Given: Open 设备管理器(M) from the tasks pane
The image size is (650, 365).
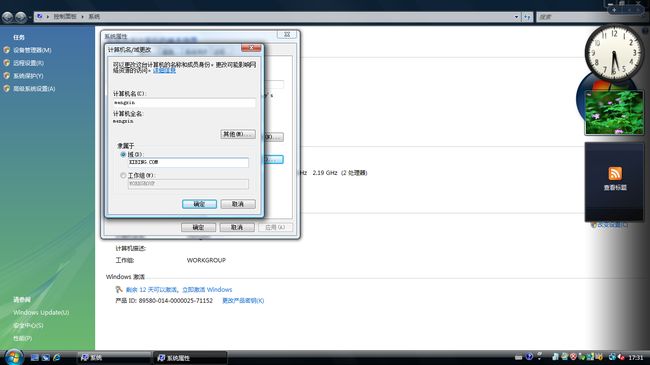Looking at the screenshot, I should click(x=32, y=50).
